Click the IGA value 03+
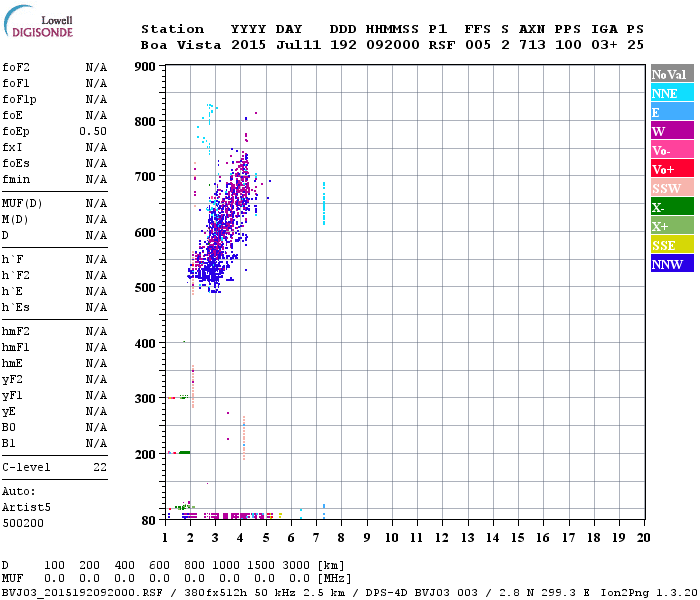Viewport: 700px width, 600px height. coord(604,45)
